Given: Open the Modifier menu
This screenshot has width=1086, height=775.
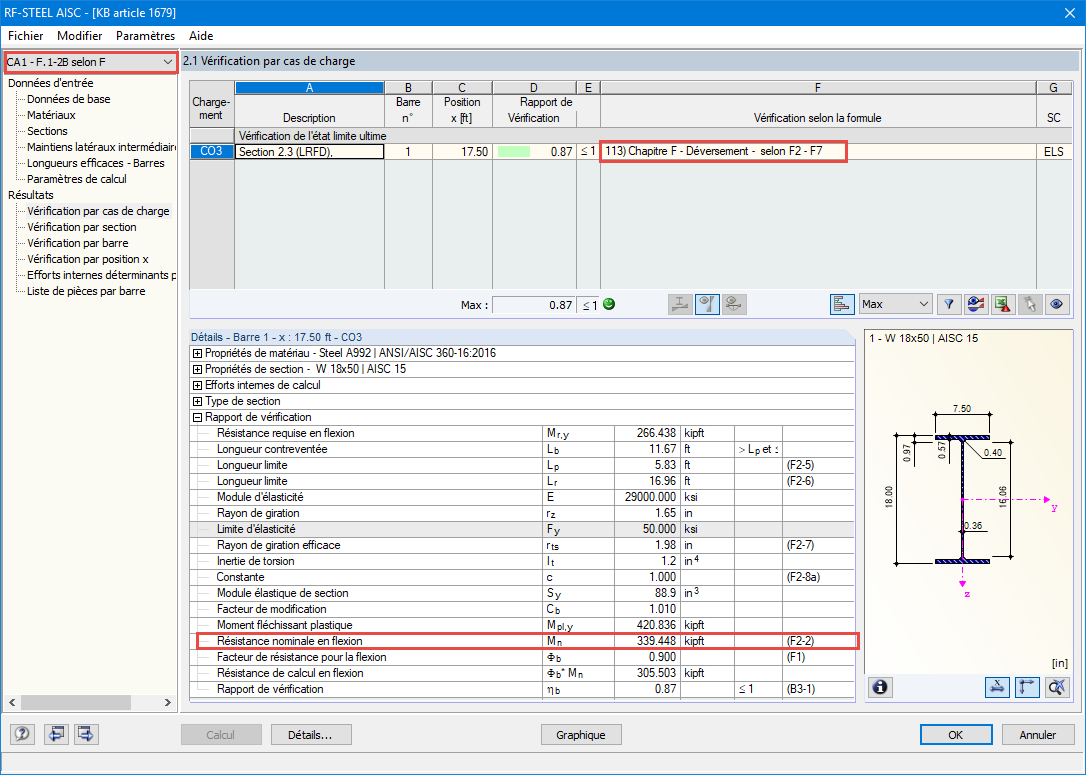Looking at the screenshot, I should click(80, 36).
